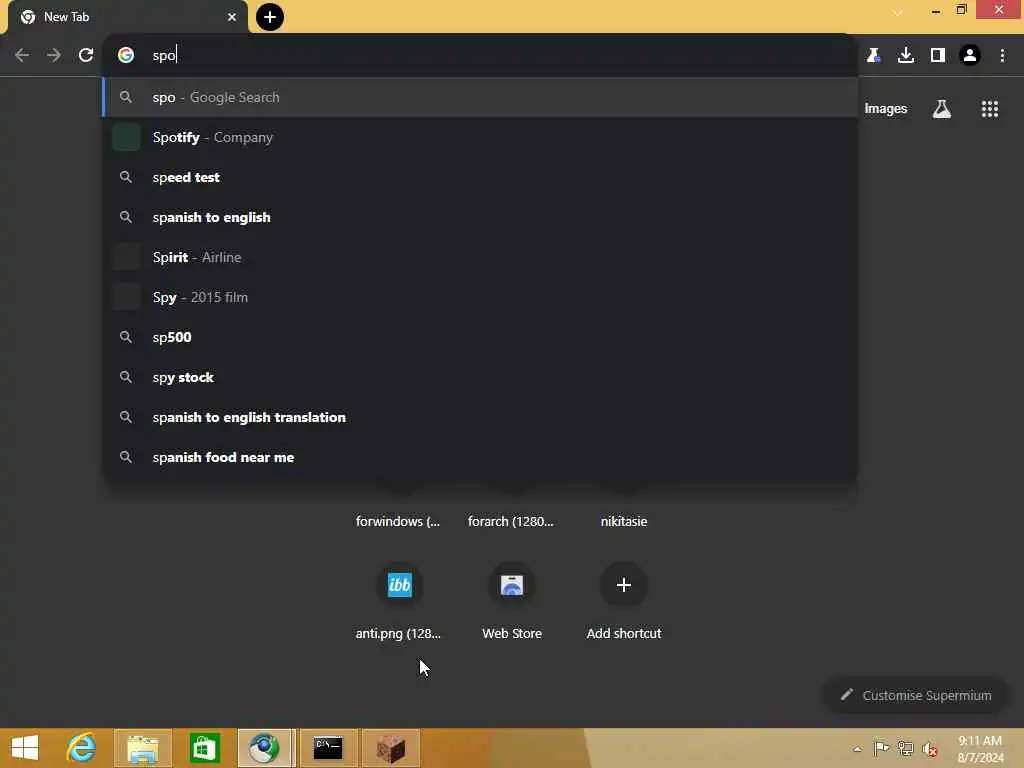Open Windows Store from taskbar
The image size is (1024, 768).
click(x=204, y=748)
